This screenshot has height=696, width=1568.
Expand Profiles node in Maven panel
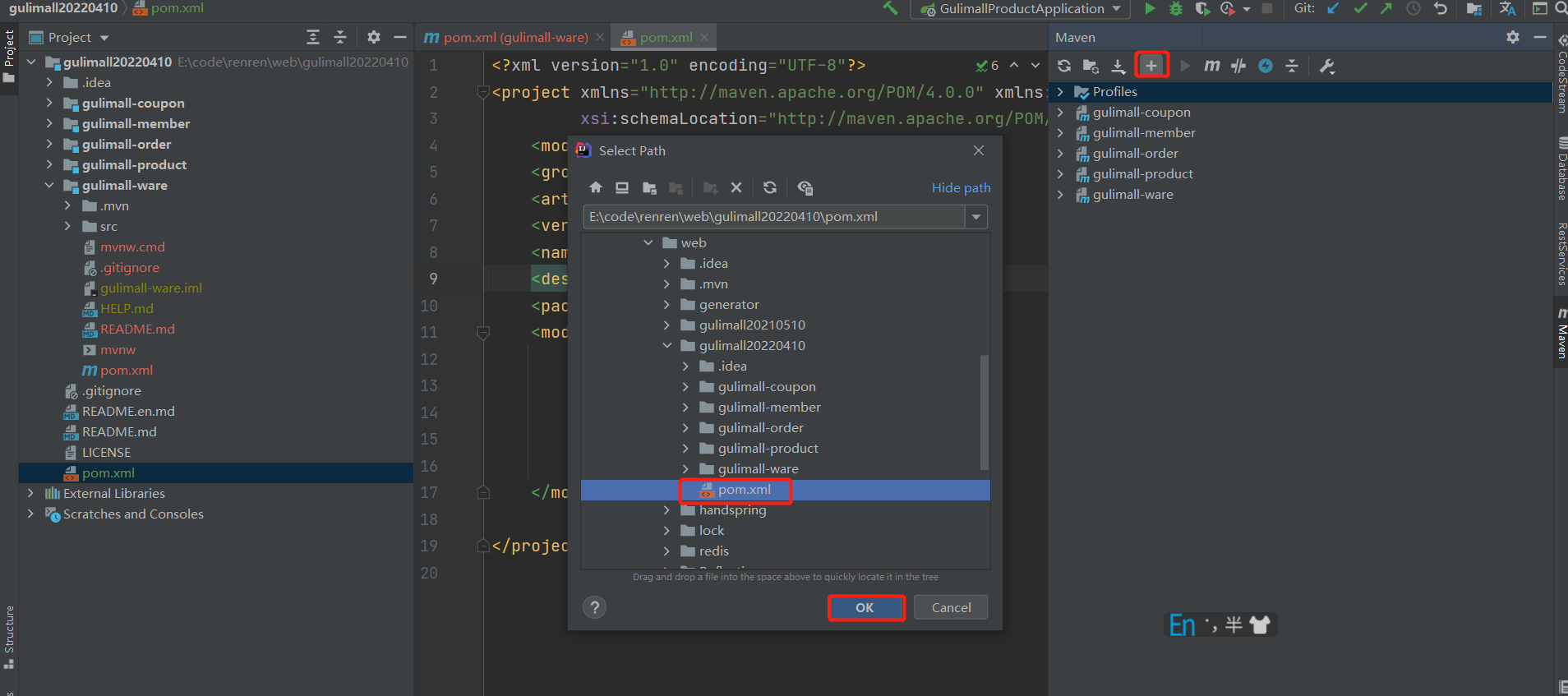coord(1060,91)
